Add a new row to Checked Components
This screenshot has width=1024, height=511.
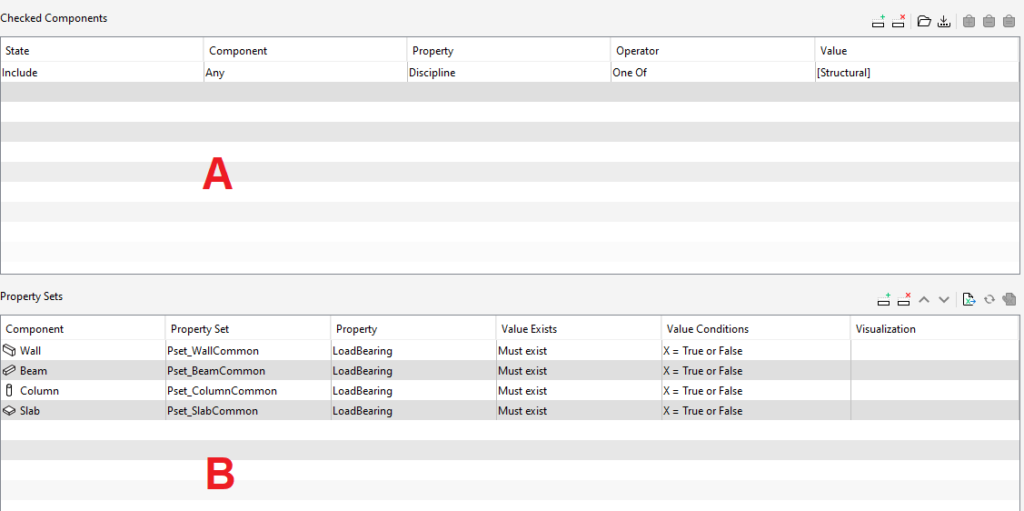coord(879,20)
